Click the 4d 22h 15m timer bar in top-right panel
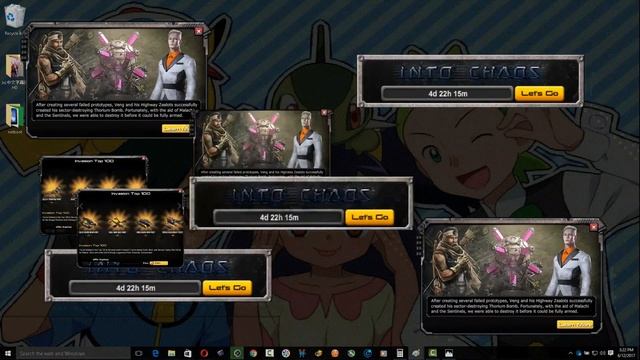Viewport: 640px width, 360px height. pyautogui.click(x=447, y=93)
